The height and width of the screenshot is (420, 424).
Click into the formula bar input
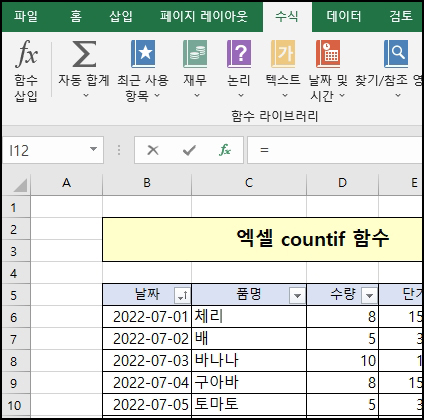point(335,150)
